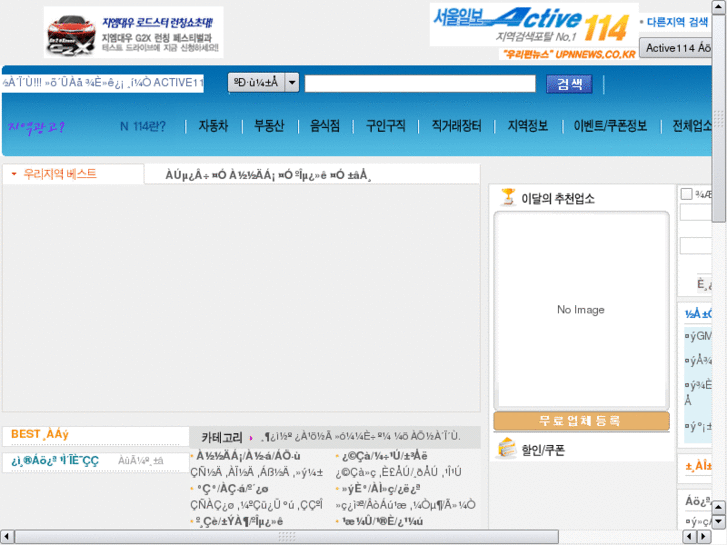Focus the search text input field

(x=420, y=84)
